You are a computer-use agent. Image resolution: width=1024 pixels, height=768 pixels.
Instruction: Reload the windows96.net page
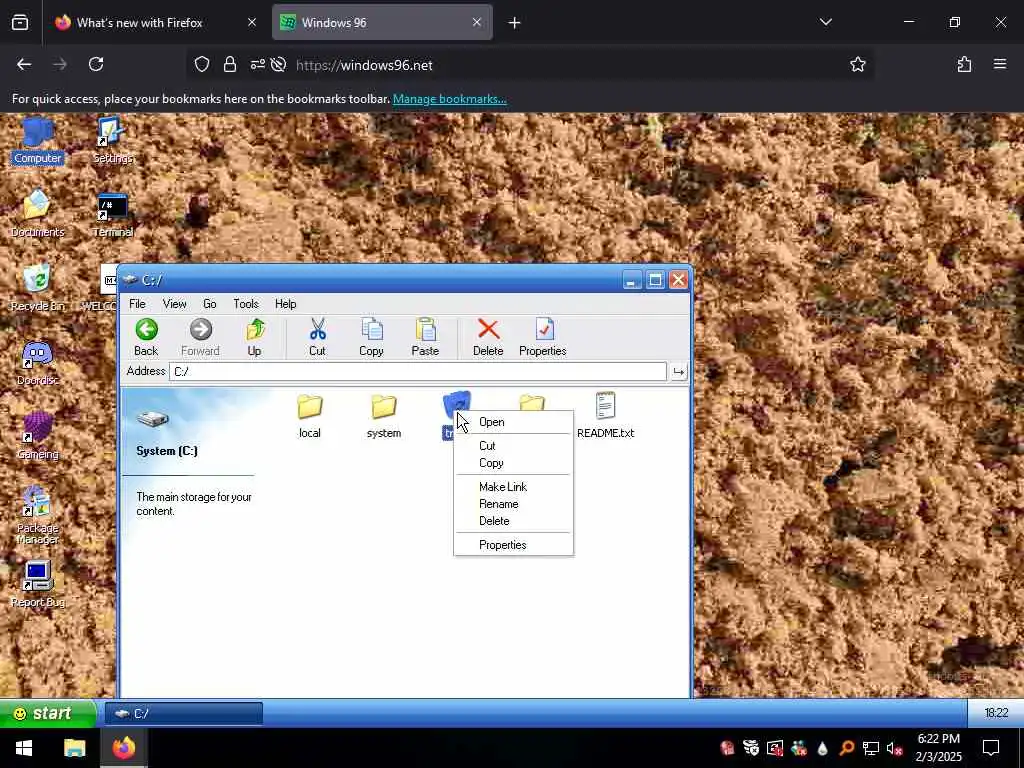pos(96,64)
